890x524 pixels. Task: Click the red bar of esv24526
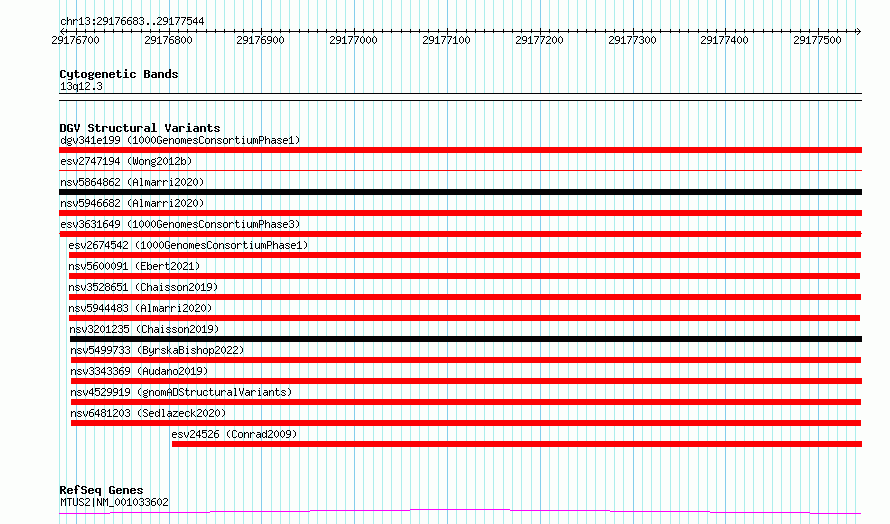coord(517,444)
